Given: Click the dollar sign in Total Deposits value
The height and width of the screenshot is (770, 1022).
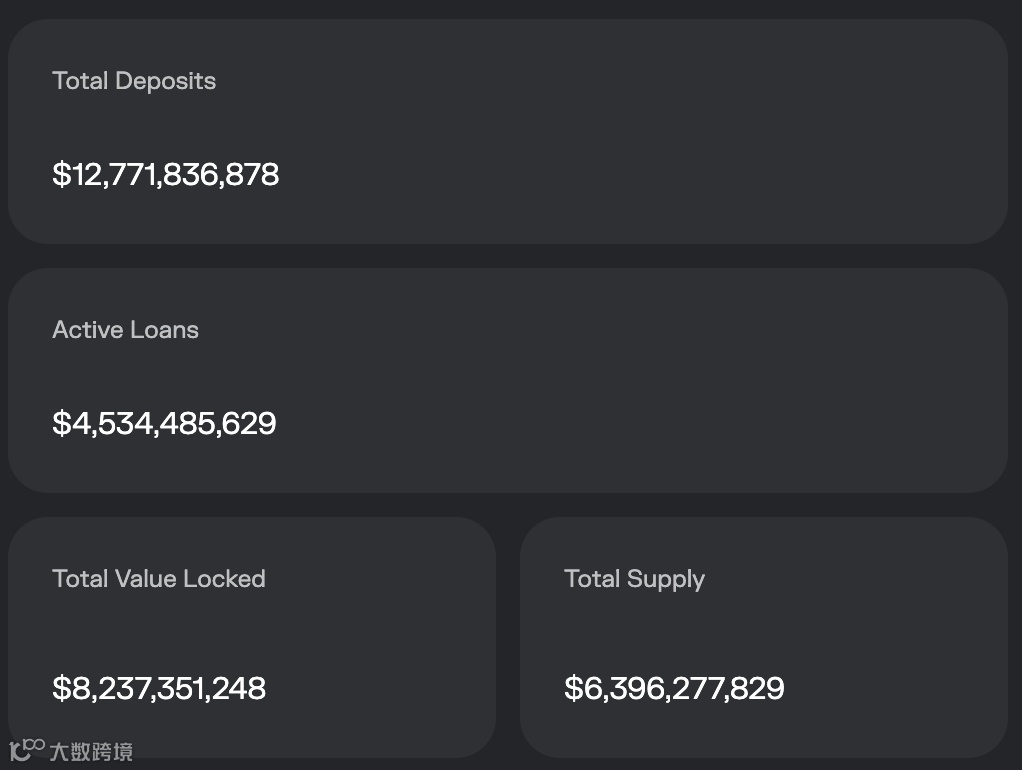Looking at the screenshot, I should click(60, 175).
